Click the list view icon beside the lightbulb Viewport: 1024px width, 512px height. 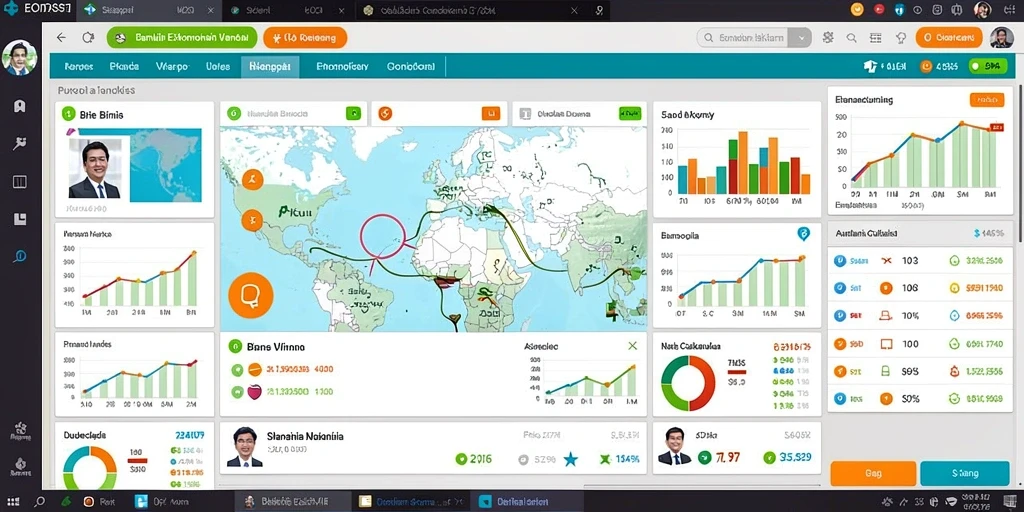pyautogui.click(x=876, y=38)
